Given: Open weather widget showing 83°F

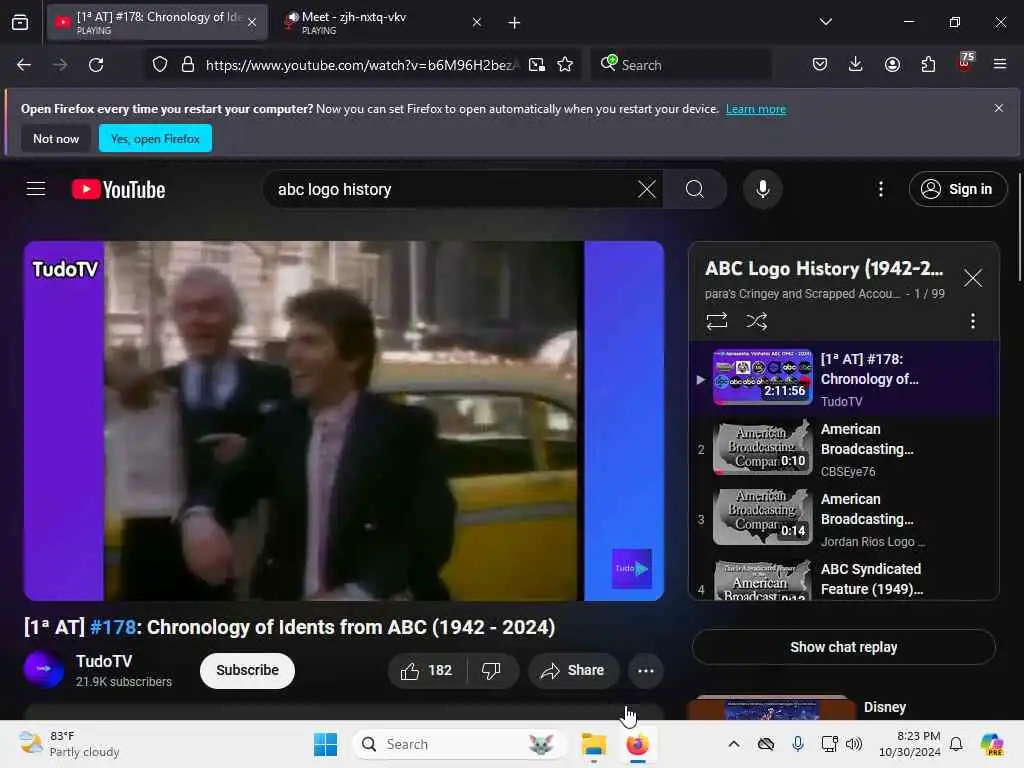Looking at the screenshot, I should pos(69,744).
